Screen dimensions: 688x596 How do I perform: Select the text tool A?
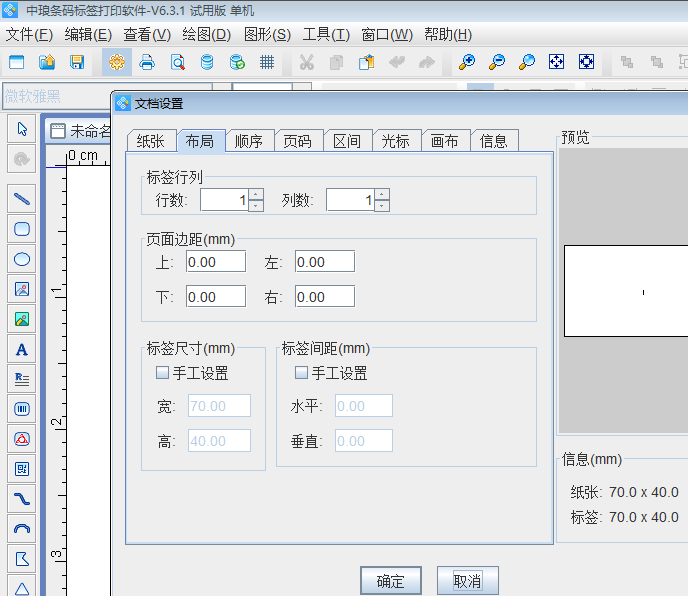(x=21, y=349)
